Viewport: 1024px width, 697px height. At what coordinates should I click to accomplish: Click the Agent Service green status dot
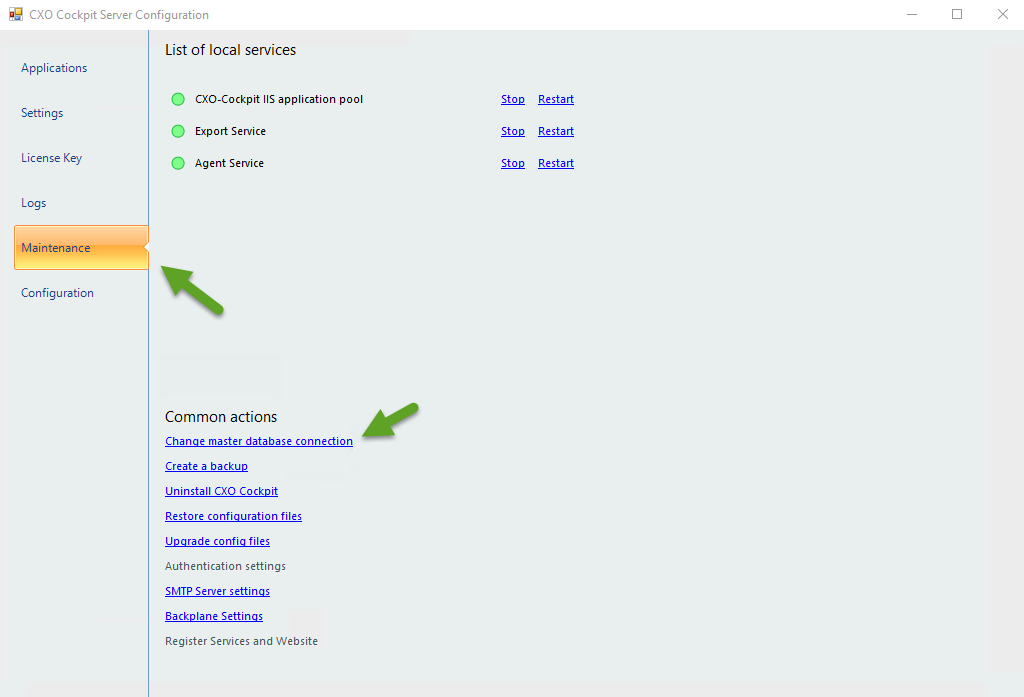(178, 163)
